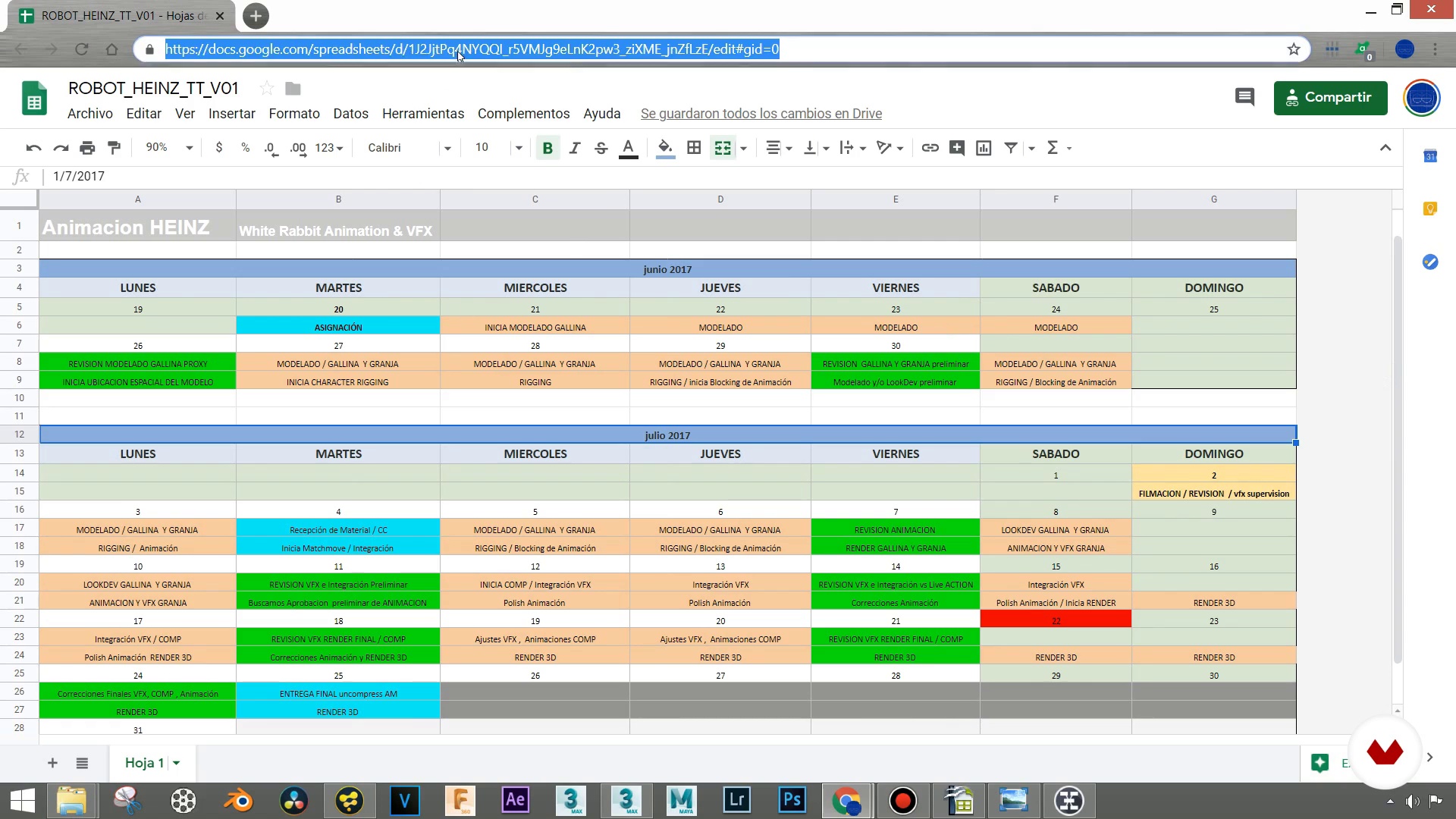The width and height of the screenshot is (1456, 819).
Task: Open comment history speech bubble
Action: [x=1244, y=97]
